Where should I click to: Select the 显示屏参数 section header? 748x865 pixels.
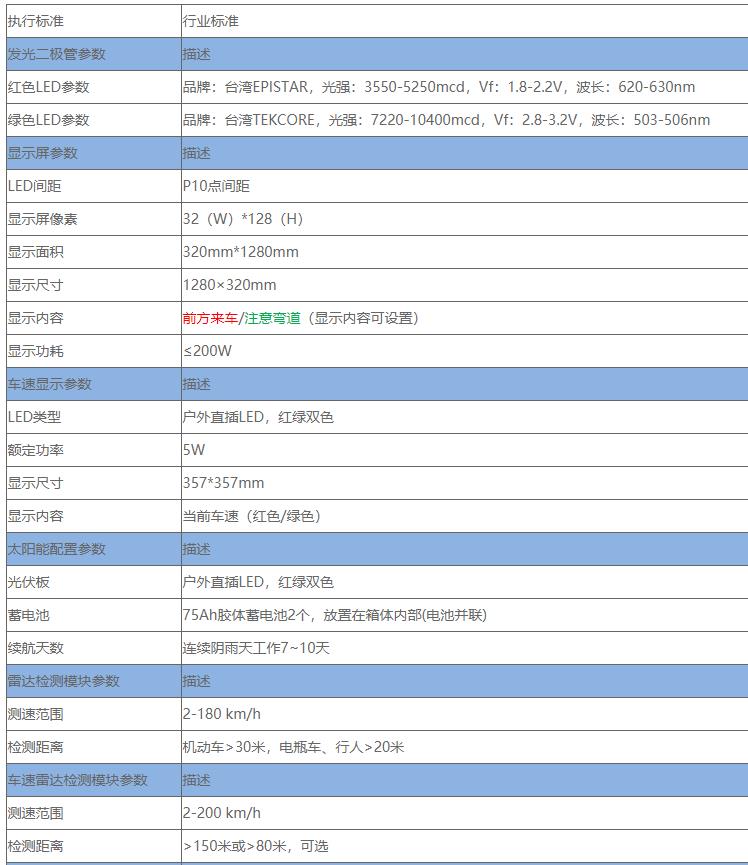(x=42, y=153)
